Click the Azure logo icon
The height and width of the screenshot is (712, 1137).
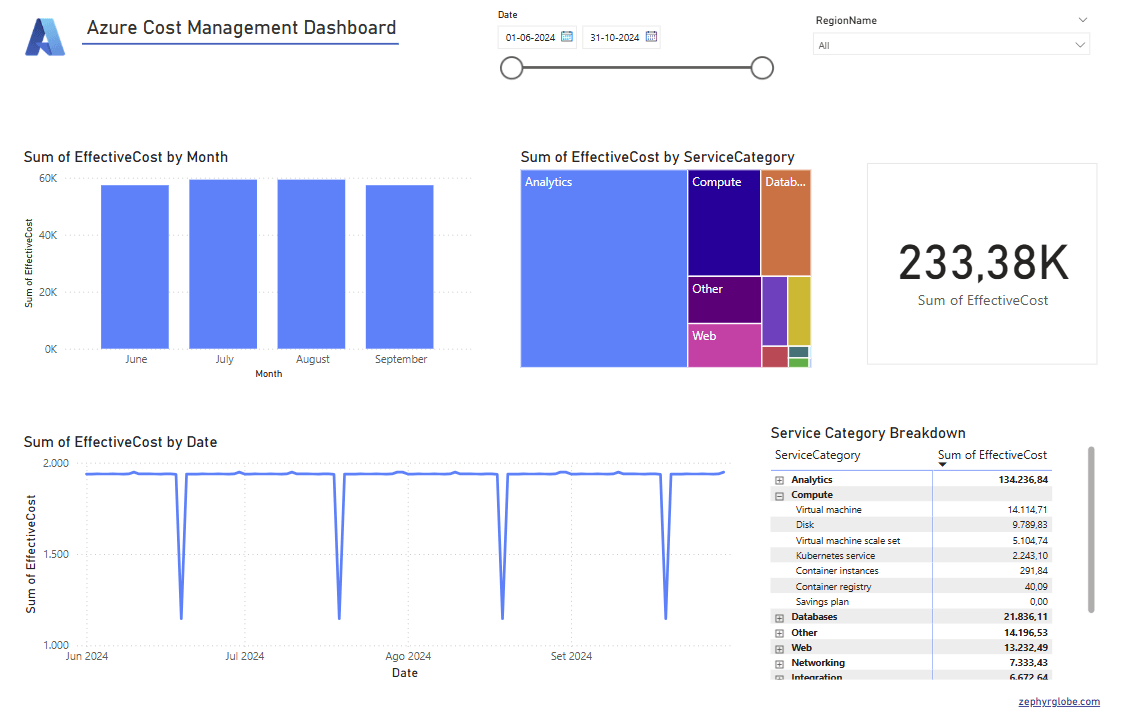pyautogui.click(x=45, y=37)
